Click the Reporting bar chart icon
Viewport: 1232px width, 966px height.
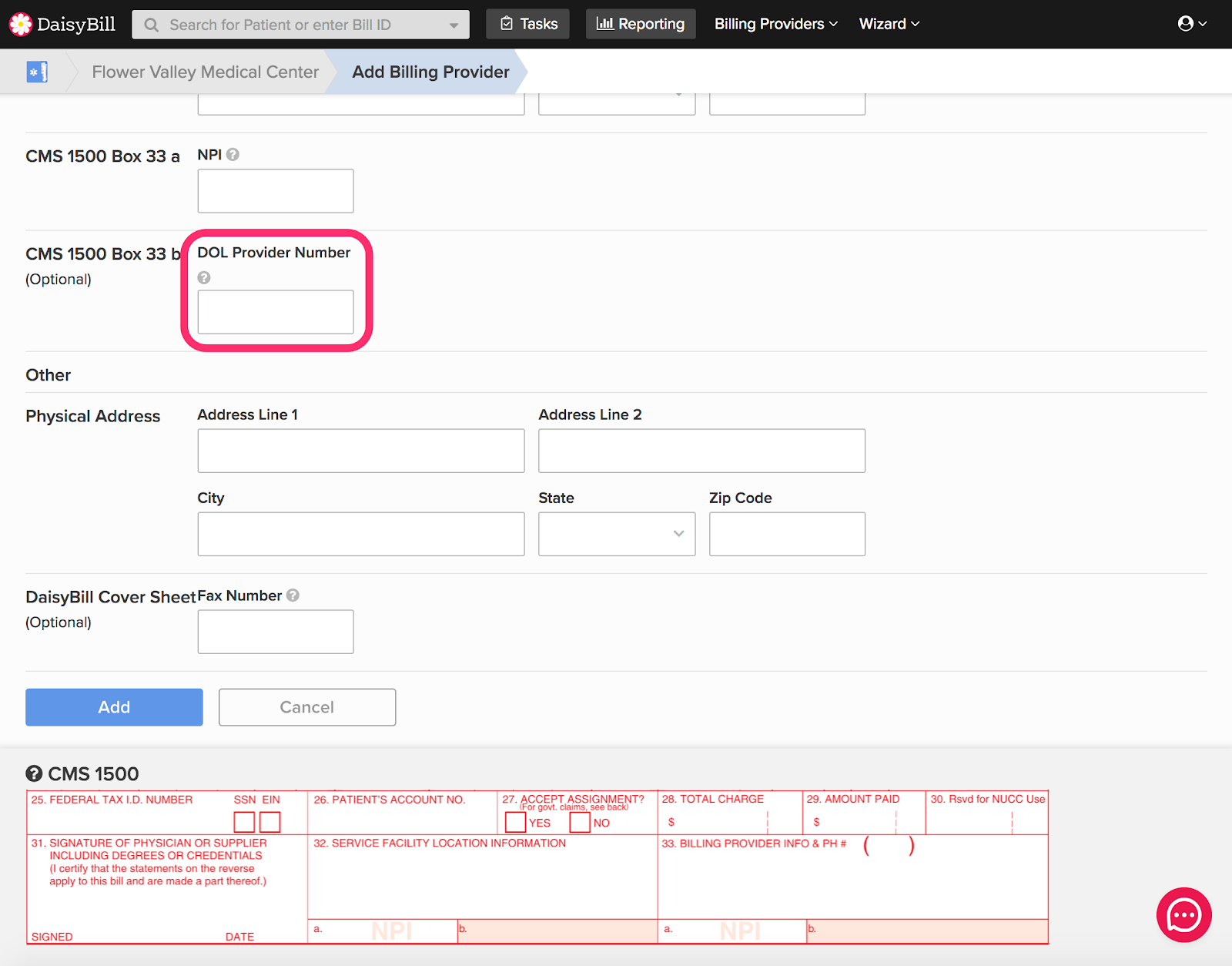click(605, 24)
